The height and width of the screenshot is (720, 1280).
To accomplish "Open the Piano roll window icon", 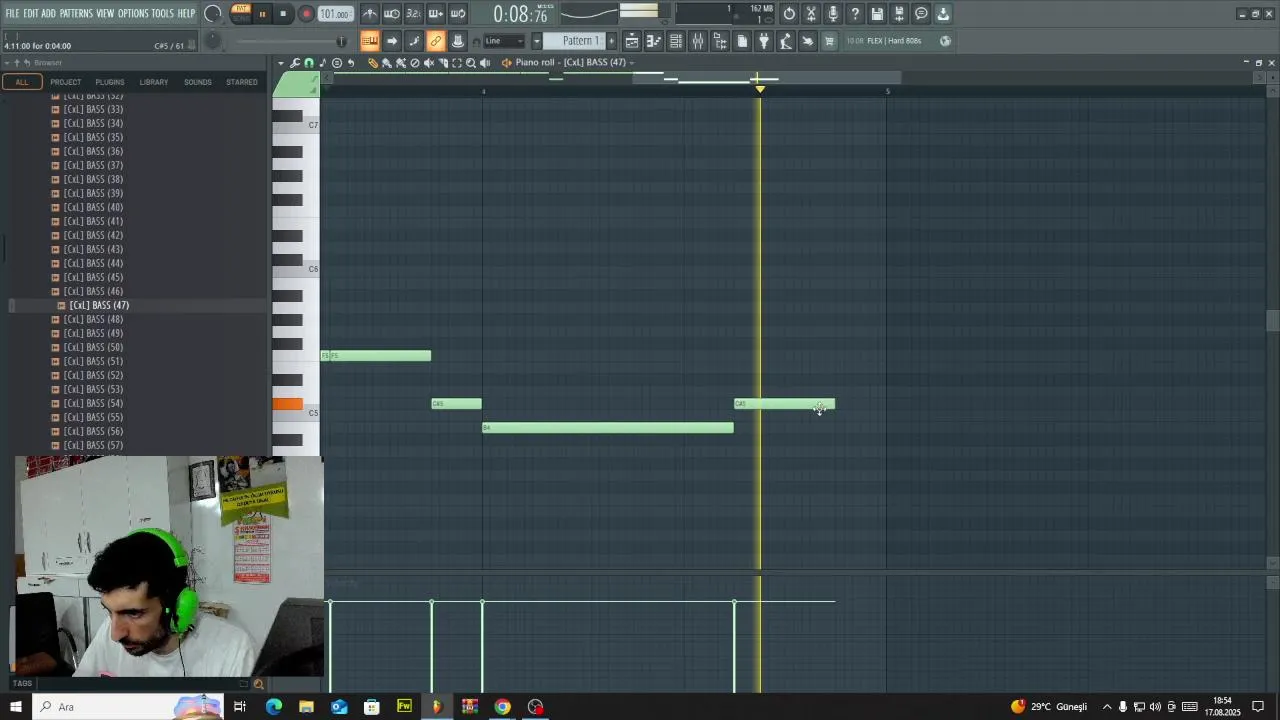I will [654, 41].
